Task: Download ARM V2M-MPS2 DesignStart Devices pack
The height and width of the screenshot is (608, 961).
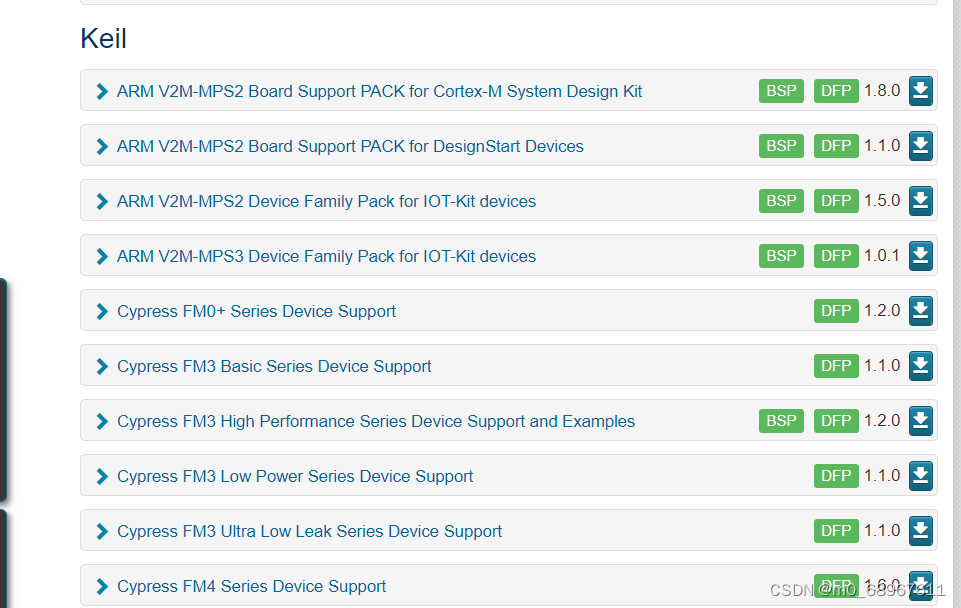Action: 921,146
